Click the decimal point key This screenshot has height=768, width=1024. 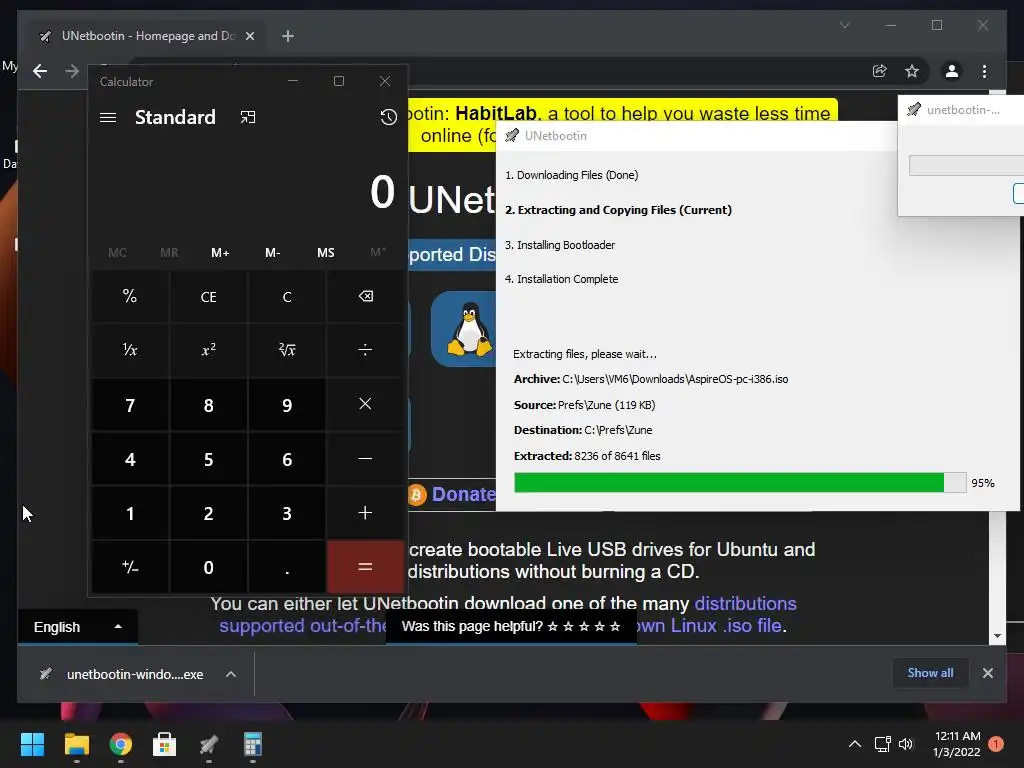tap(287, 567)
